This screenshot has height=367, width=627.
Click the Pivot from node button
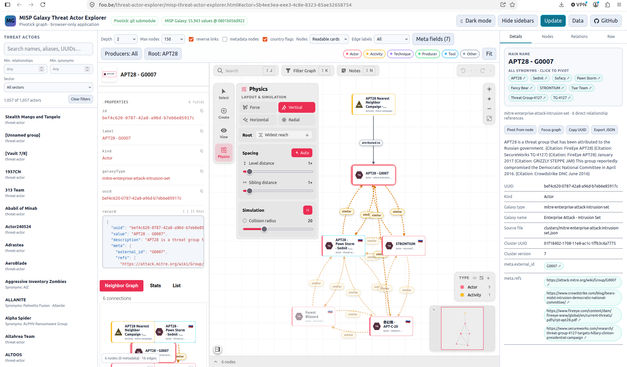[x=520, y=130]
